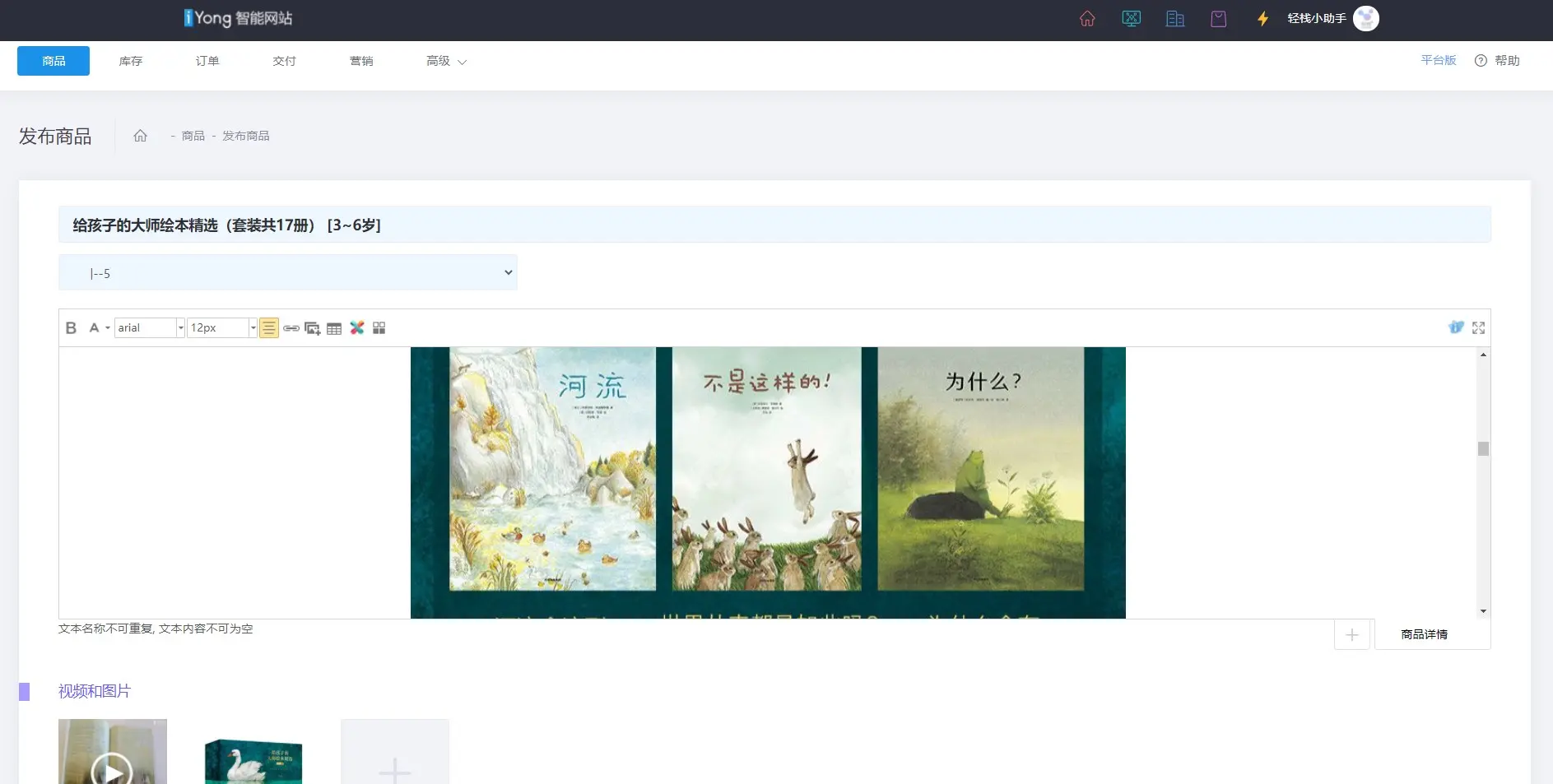This screenshot has height=784, width=1553.
Task: Click the product title input field
Action: tap(774, 225)
